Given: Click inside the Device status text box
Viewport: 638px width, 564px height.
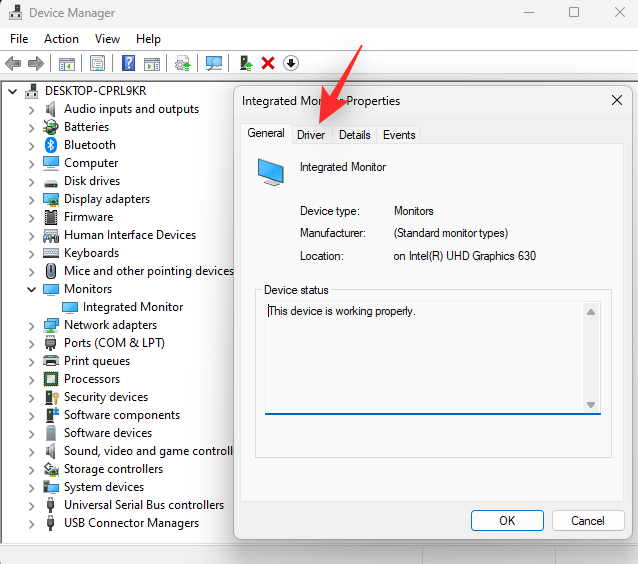Looking at the screenshot, I should pyautogui.click(x=420, y=355).
